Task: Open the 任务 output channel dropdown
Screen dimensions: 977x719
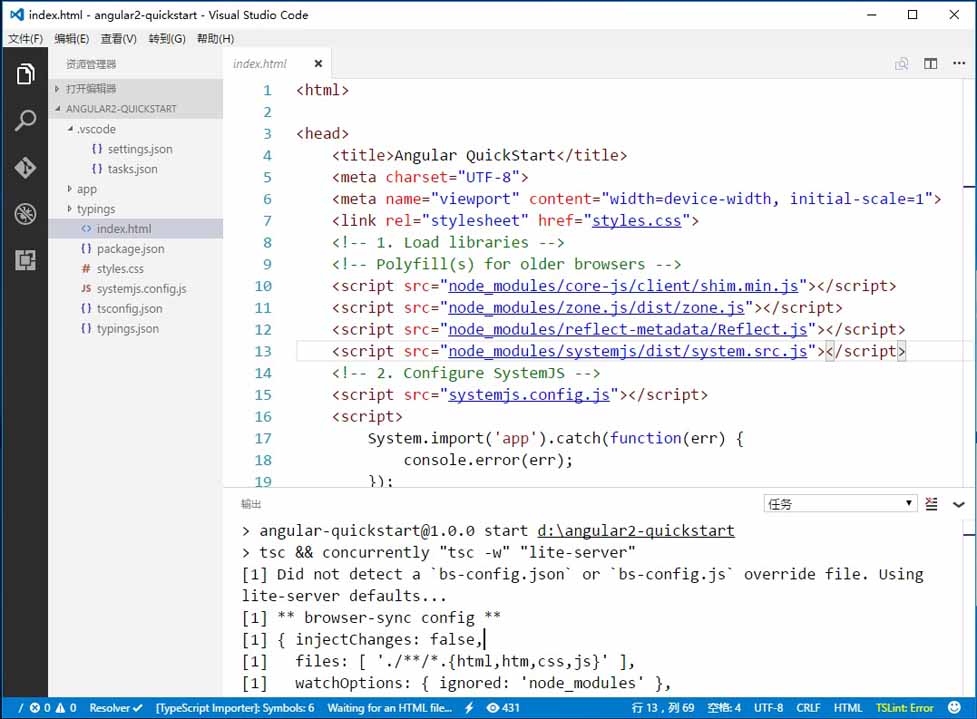Action: click(x=839, y=504)
